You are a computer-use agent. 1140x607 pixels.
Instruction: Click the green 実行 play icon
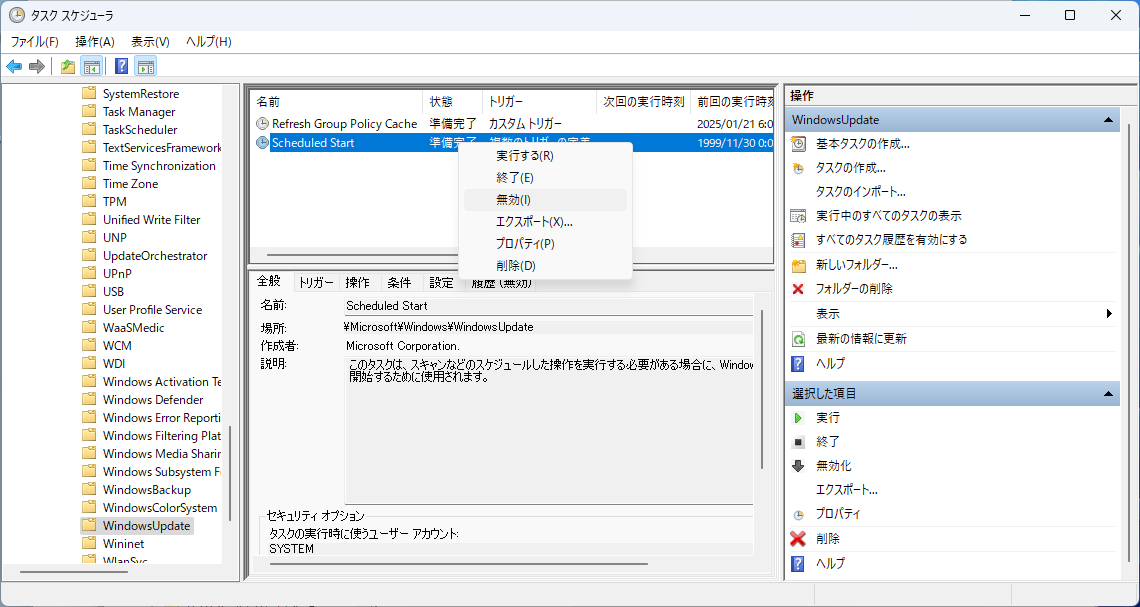798,418
